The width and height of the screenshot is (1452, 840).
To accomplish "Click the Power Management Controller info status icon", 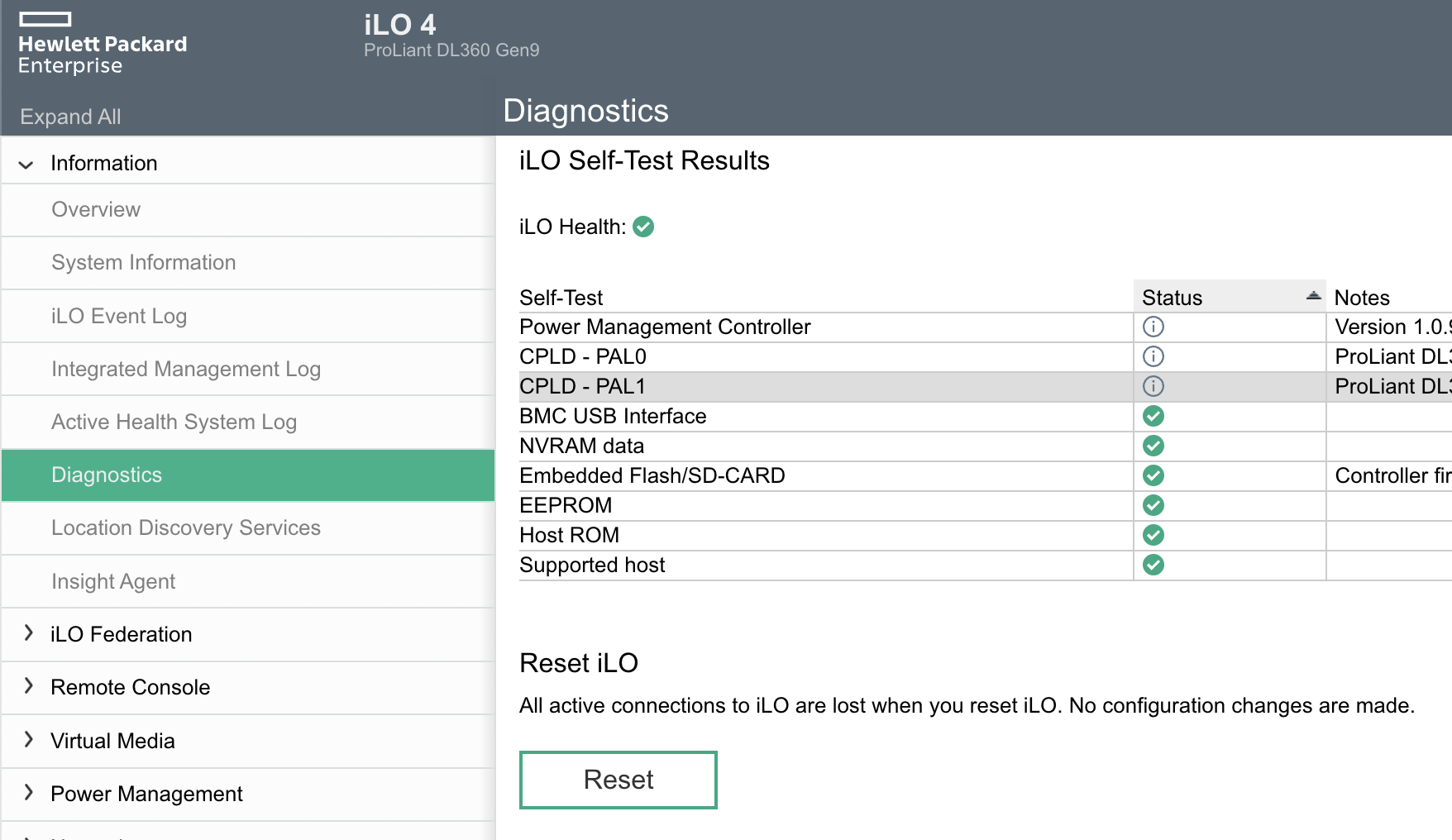I will click(1153, 327).
